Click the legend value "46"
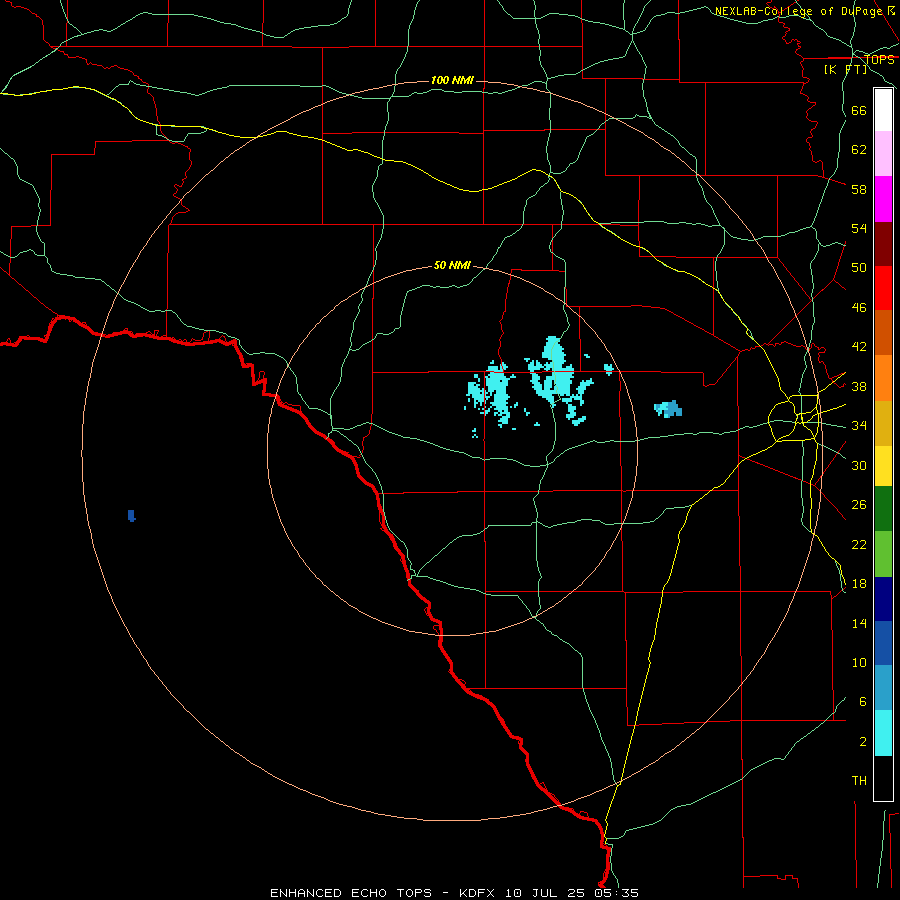 859,308
